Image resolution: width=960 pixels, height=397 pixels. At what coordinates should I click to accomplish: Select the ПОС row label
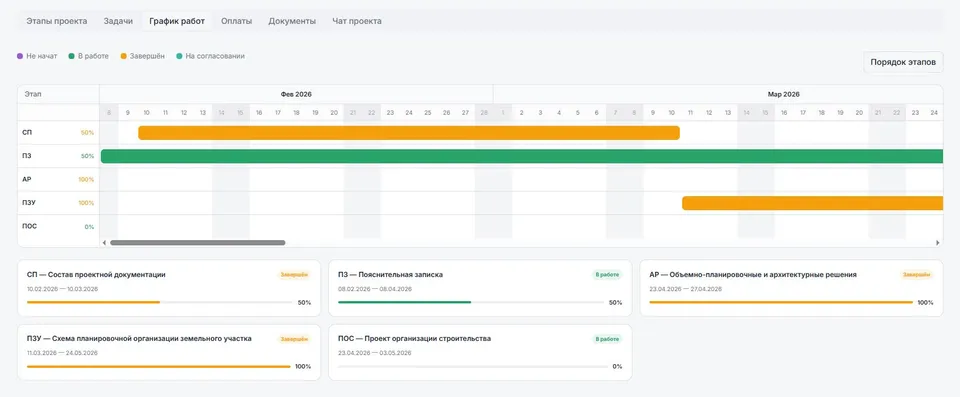29,226
